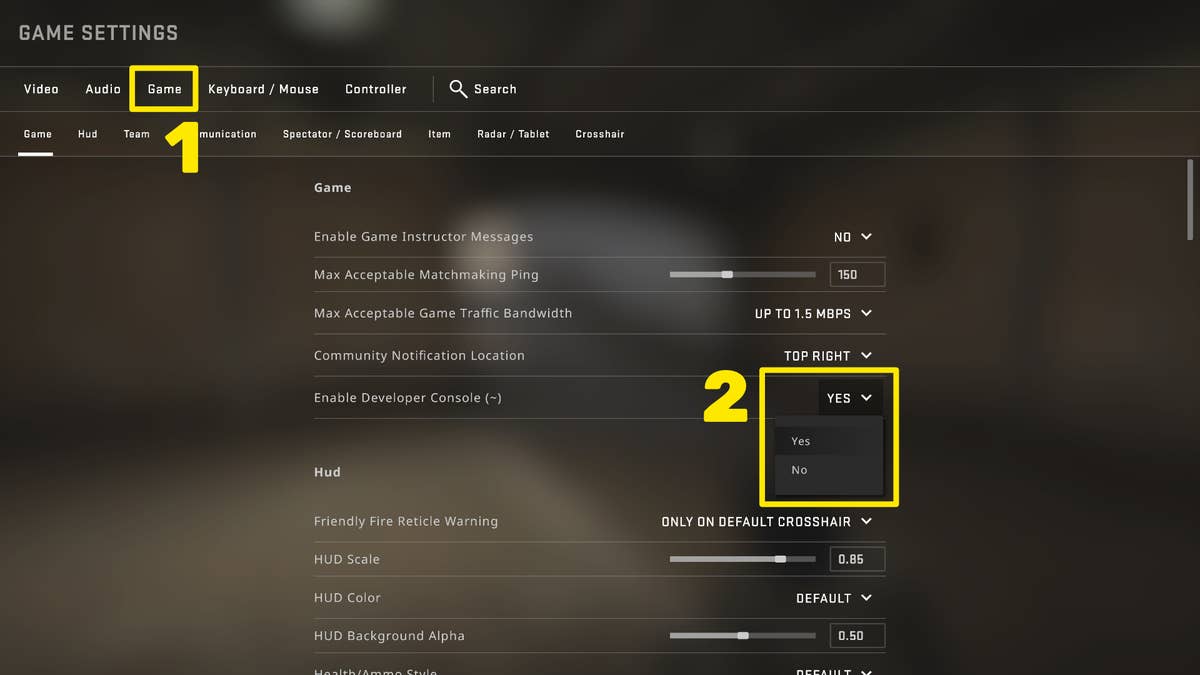Open the Community Notification Location dropdown
1200x675 pixels.
pyautogui.click(x=826, y=355)
